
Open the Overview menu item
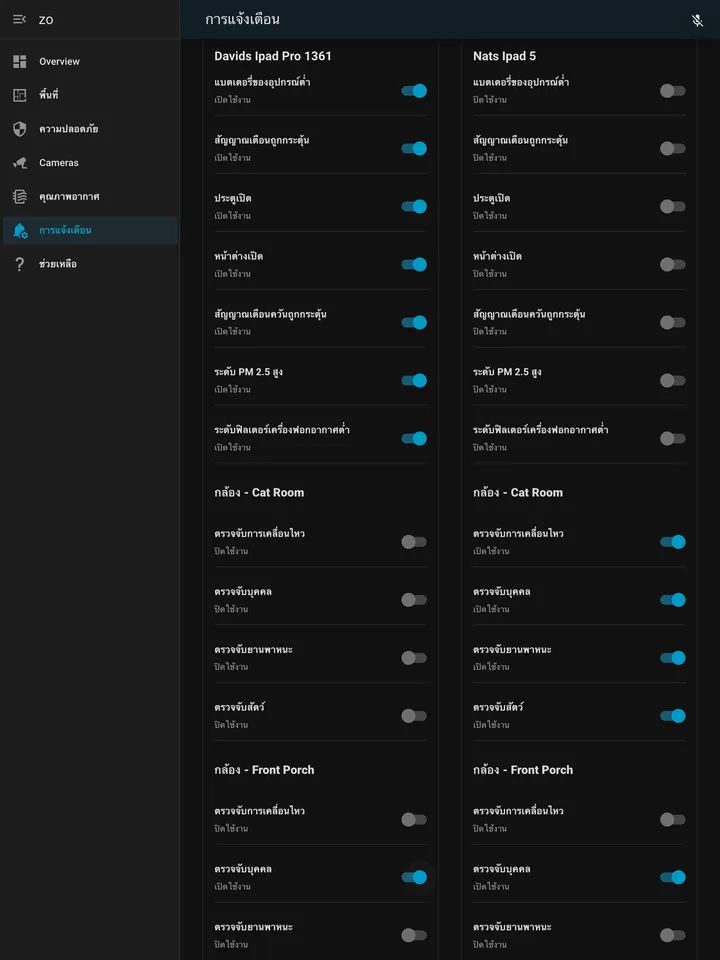pos(89,61)
